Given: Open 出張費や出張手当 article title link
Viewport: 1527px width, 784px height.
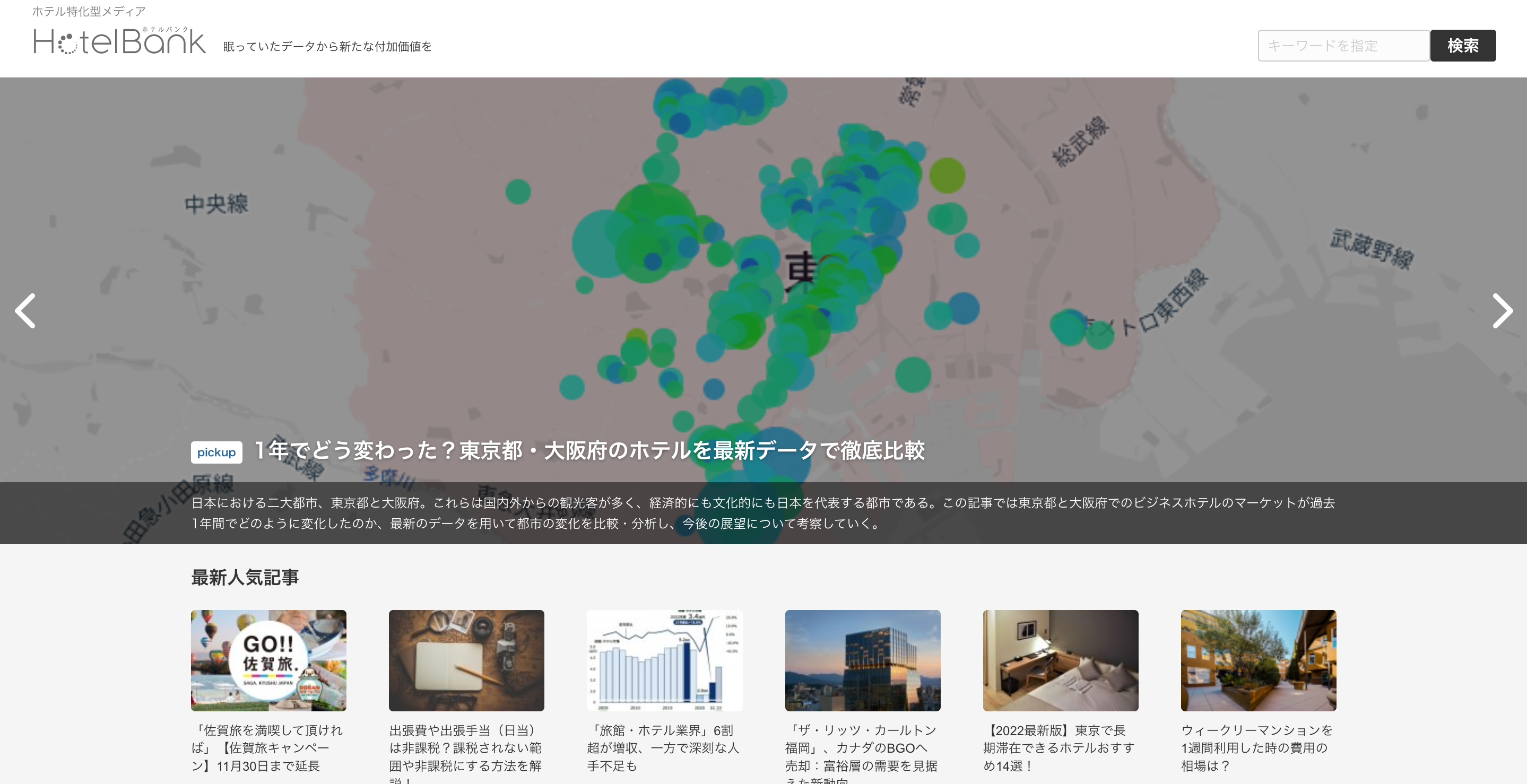Looking at the screenshot, I should coord(465,748).
